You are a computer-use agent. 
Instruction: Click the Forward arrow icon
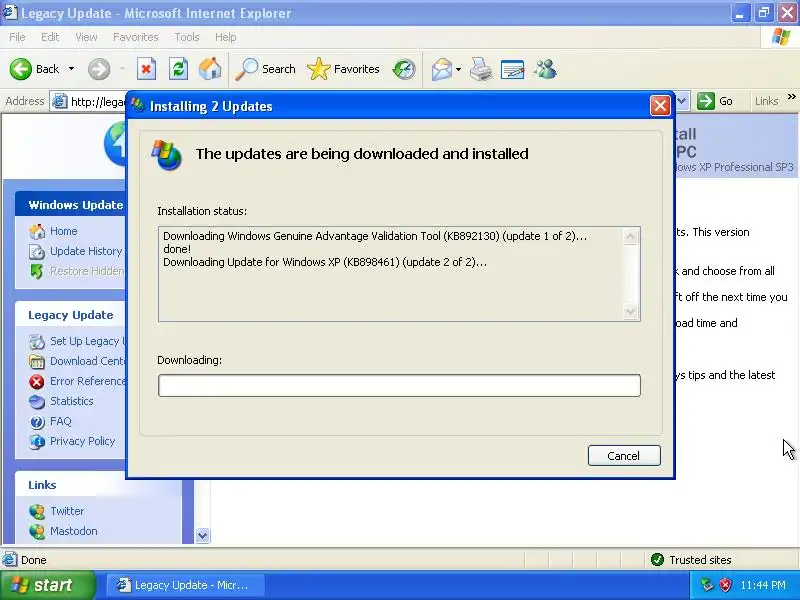[98, 69]
